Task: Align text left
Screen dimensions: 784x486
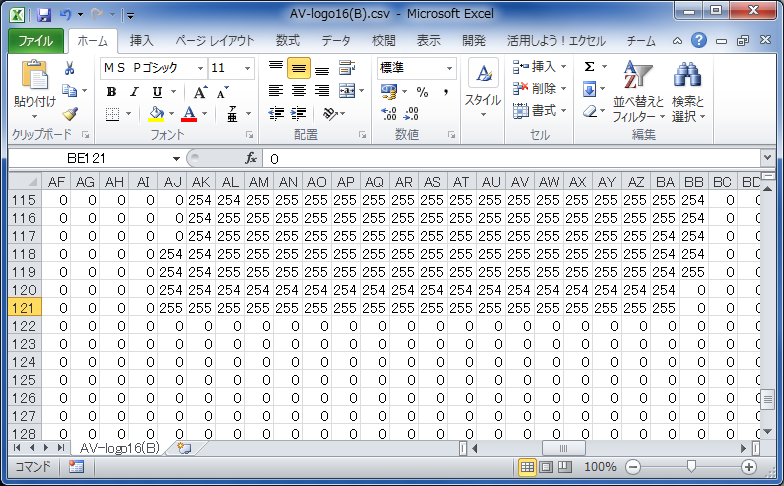Action: [x=276, y=90]
